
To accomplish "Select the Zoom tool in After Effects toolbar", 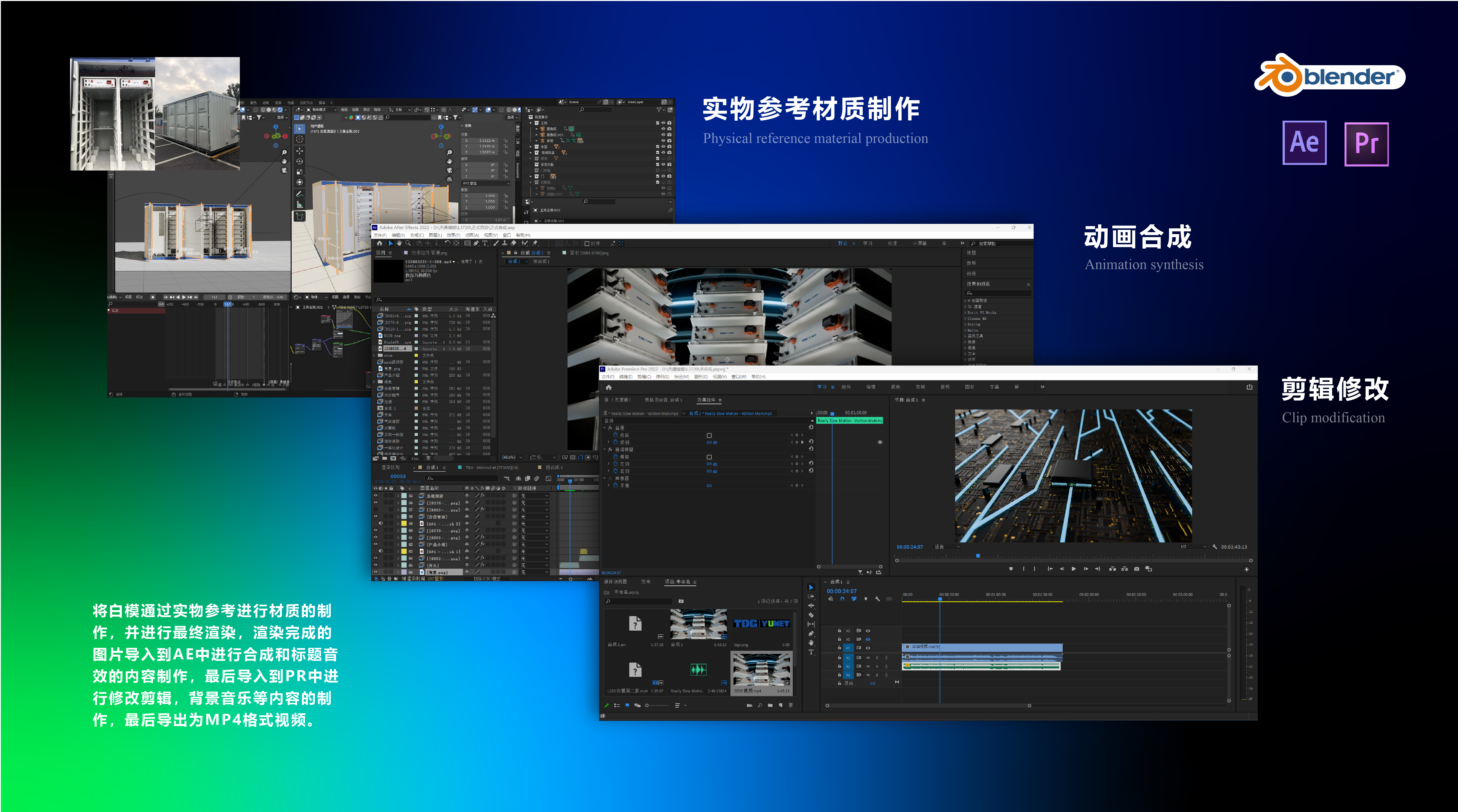I will pyautogui.click(x=408, y=243).
